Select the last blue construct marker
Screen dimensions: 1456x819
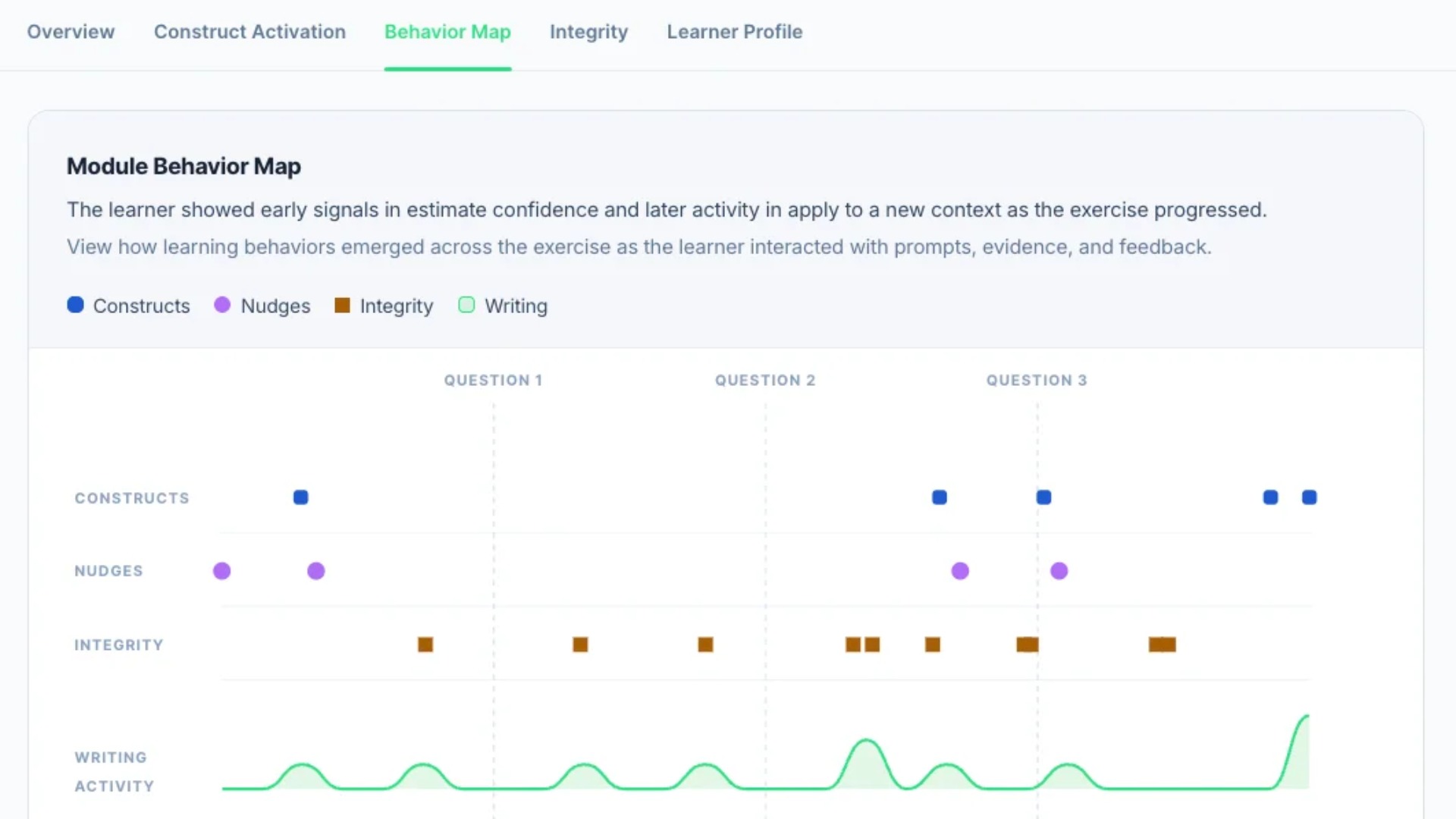(1310, 497)
